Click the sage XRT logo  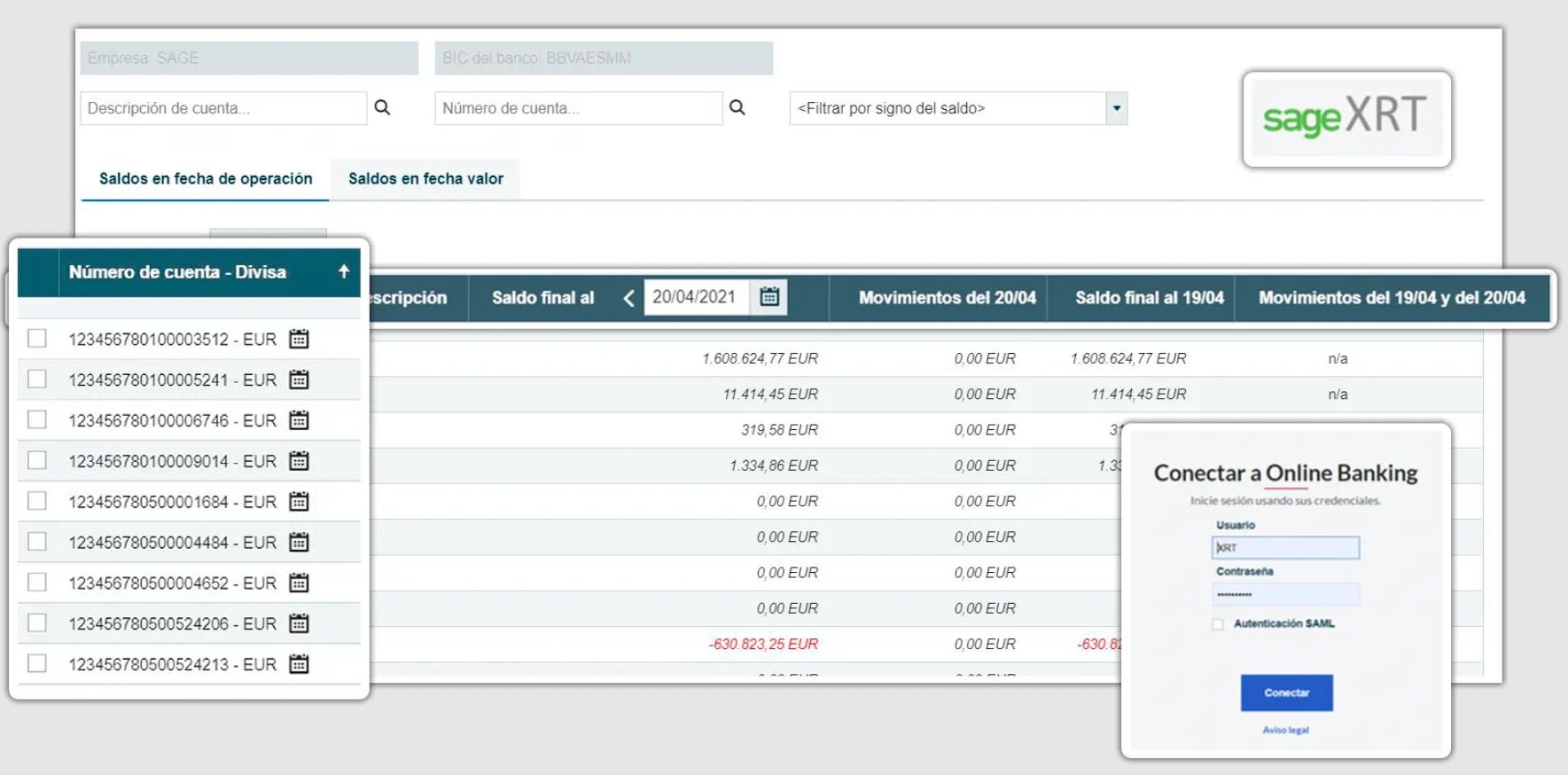(1346, 117)
